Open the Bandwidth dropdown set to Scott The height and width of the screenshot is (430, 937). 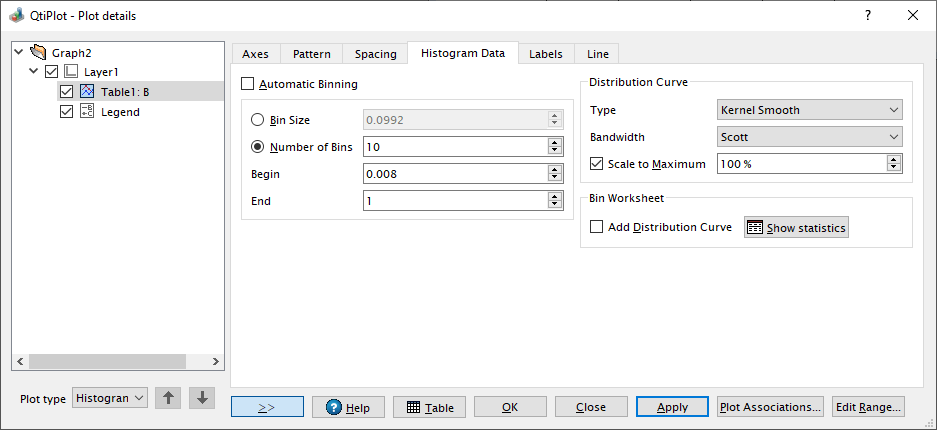[x=809, y=137]
